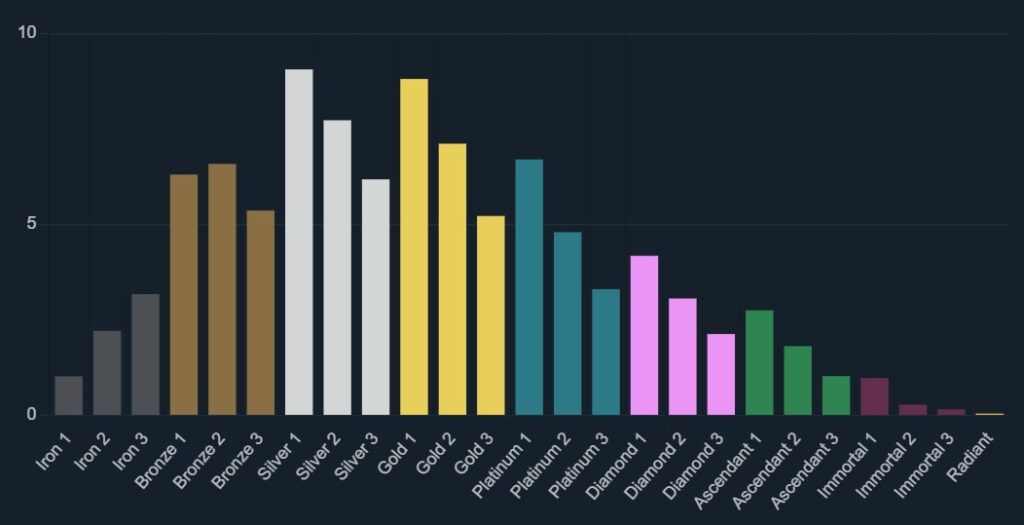Image resolution: width=1024 pixels, height=525 pixels.
Task: Select the Immortal 1 bar
Action: click(875, 397)
